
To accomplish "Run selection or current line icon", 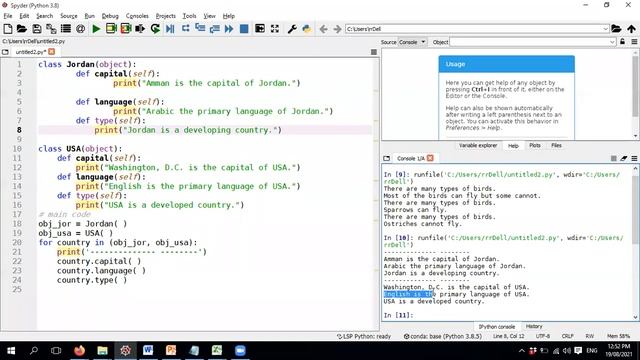I will 140,29.
